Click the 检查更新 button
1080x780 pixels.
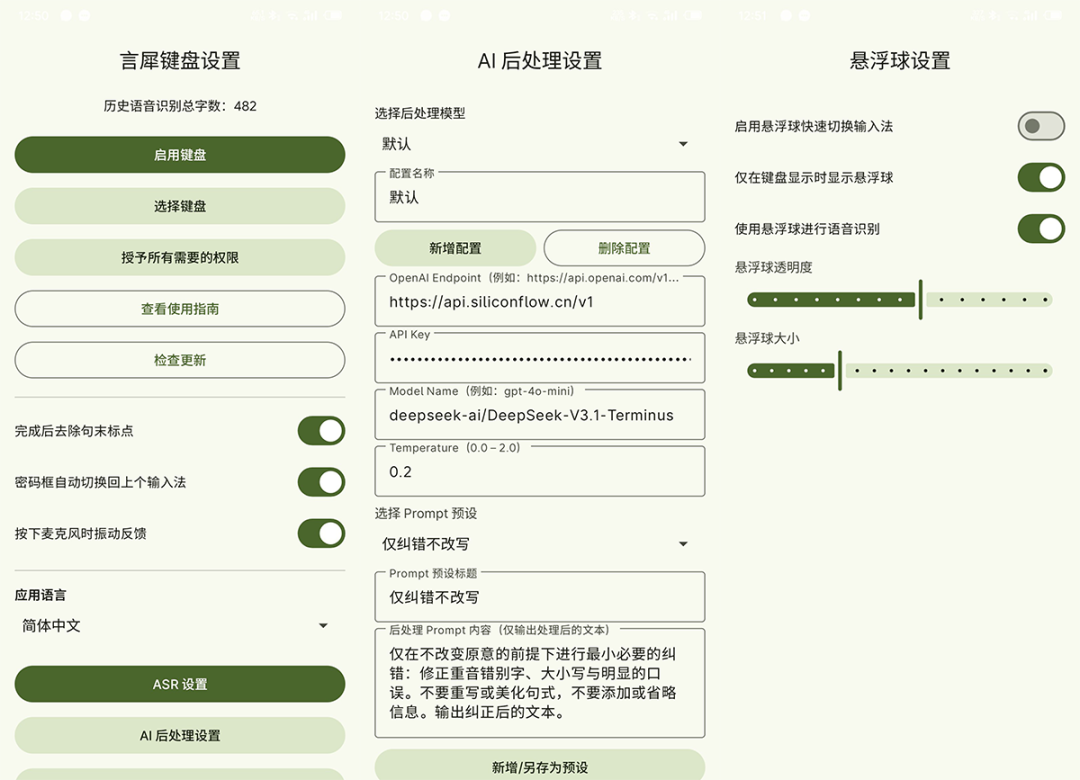(x=180, y=360)
